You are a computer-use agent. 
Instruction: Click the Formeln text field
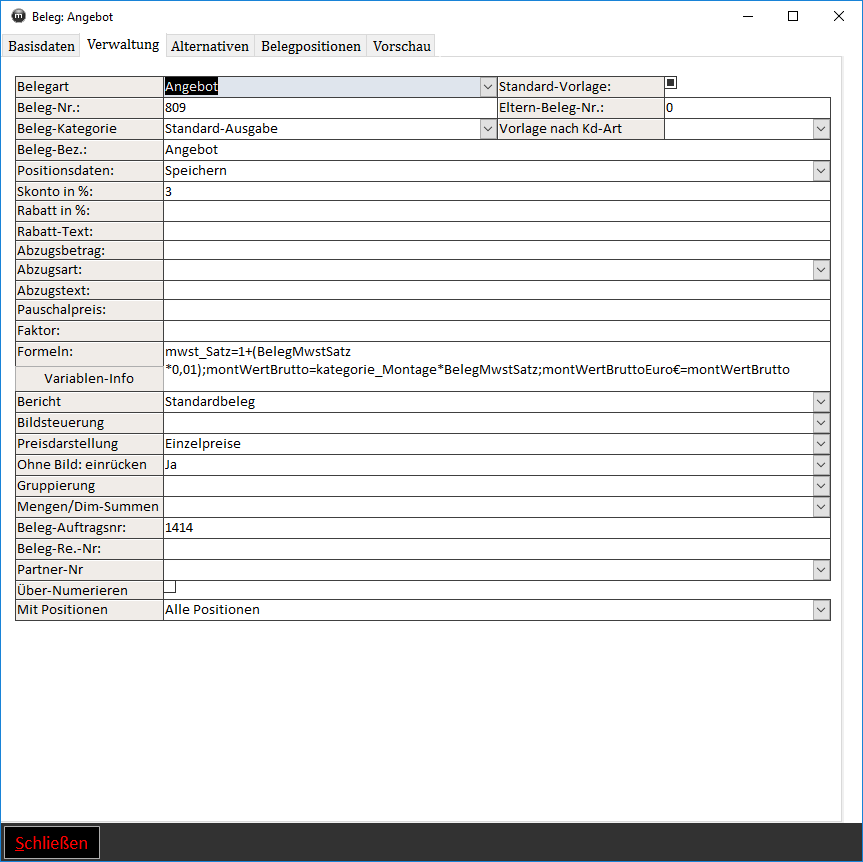click(x=496, y=361)
